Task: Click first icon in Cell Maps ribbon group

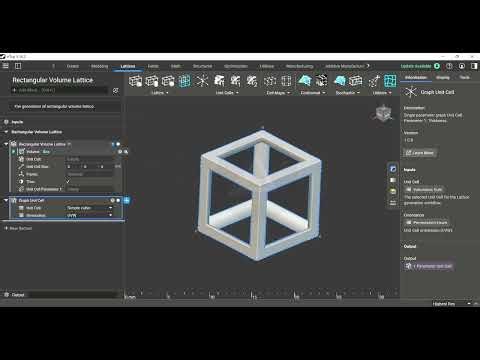Action: [270, 81]
